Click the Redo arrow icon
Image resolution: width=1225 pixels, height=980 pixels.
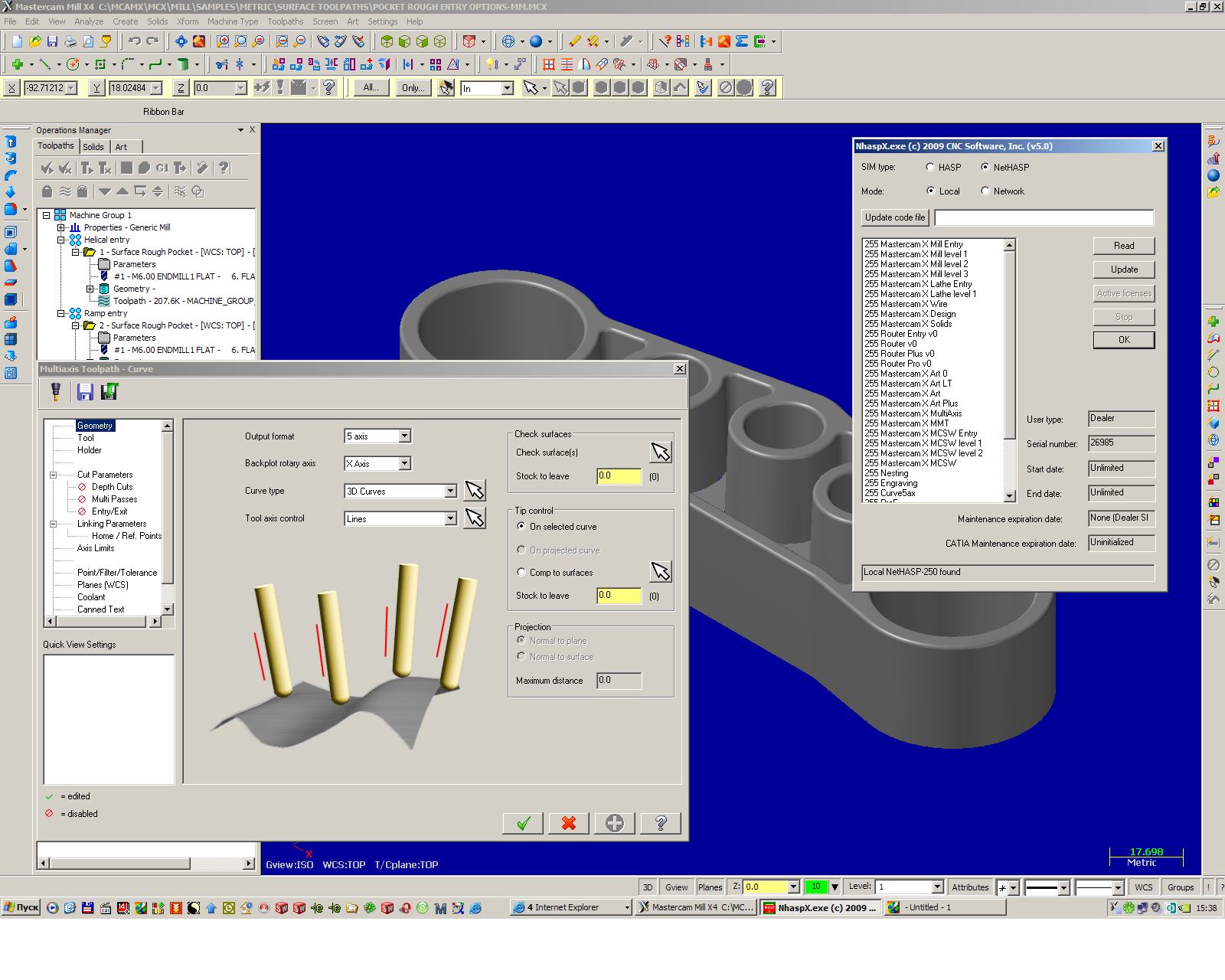point(152,41)
